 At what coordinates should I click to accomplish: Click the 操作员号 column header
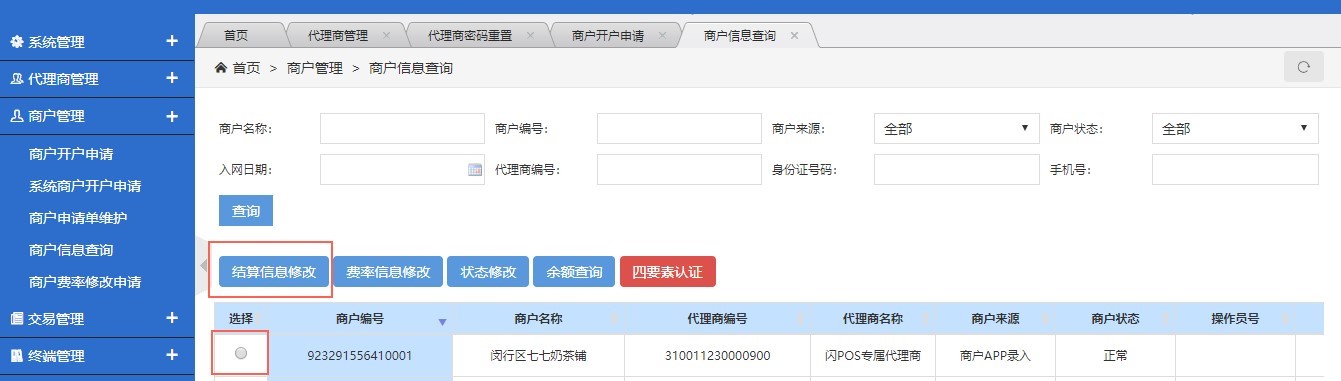[1235, 319]
